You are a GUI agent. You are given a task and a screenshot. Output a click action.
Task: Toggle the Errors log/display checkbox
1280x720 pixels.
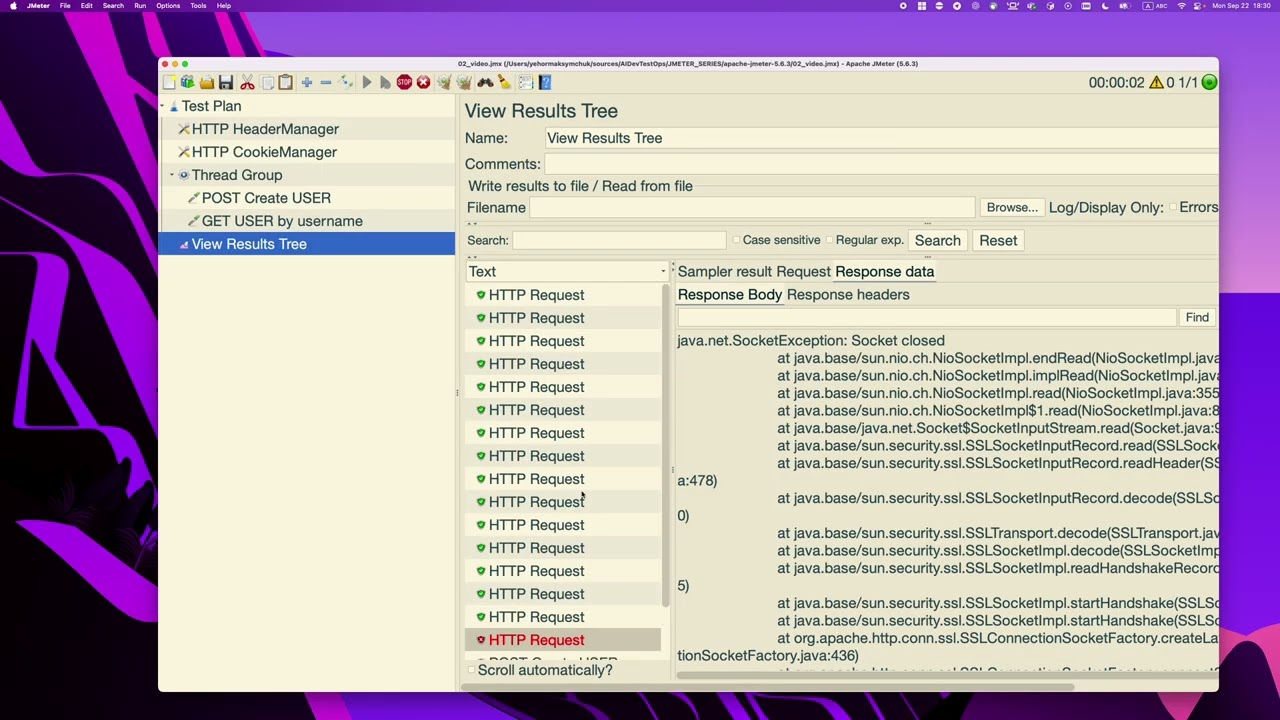point(1173,208)
